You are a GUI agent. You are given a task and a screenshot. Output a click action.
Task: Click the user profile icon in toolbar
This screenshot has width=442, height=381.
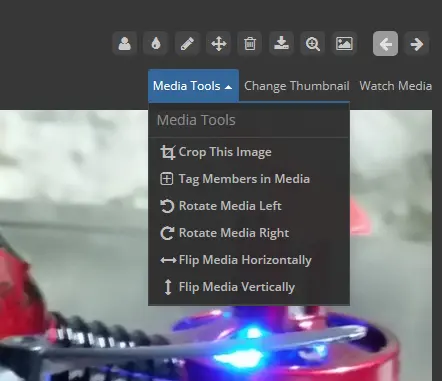tap(124, 44)
